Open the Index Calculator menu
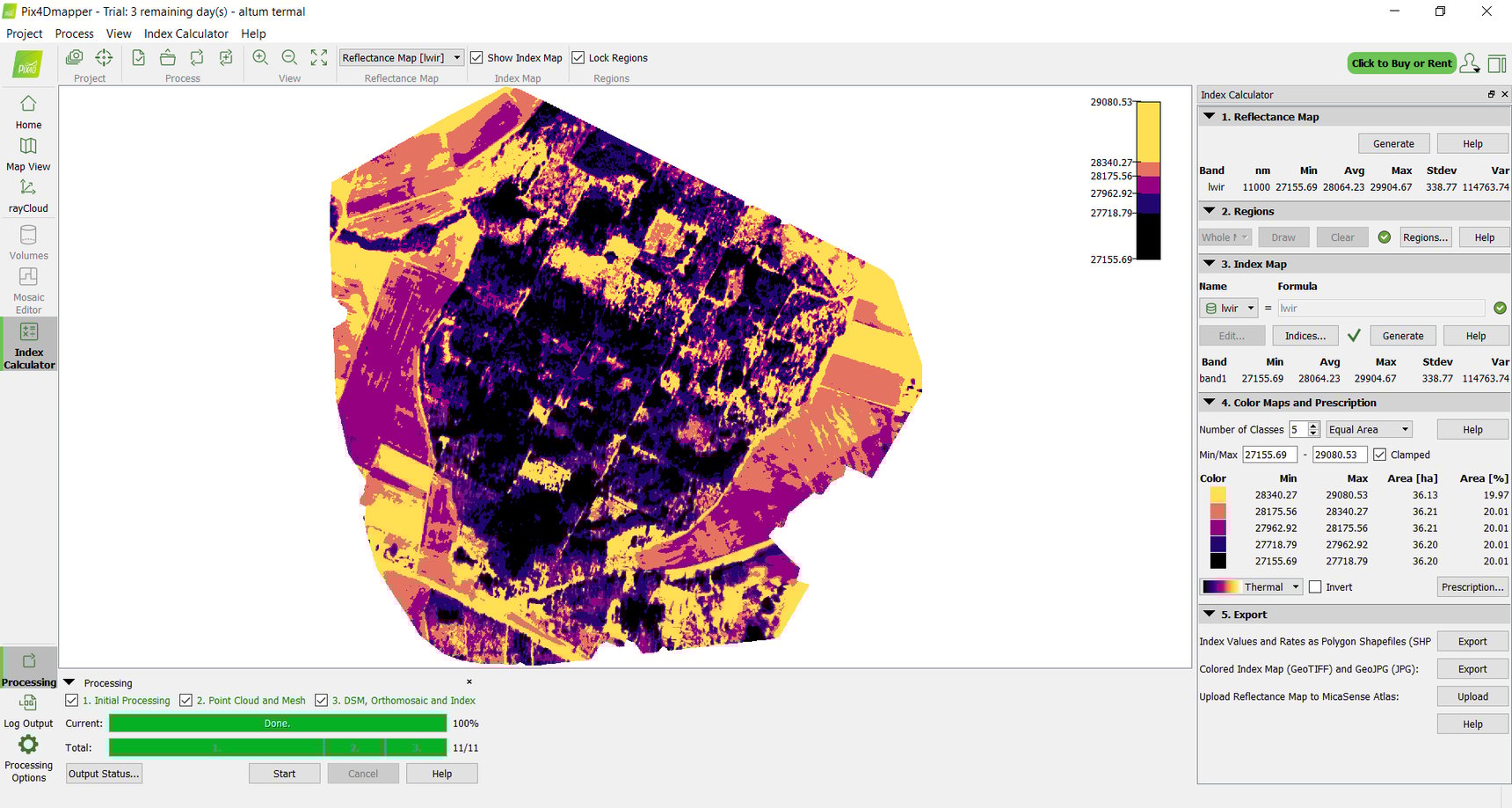This screenshot has width=1512, height=808. pos(185,33)
